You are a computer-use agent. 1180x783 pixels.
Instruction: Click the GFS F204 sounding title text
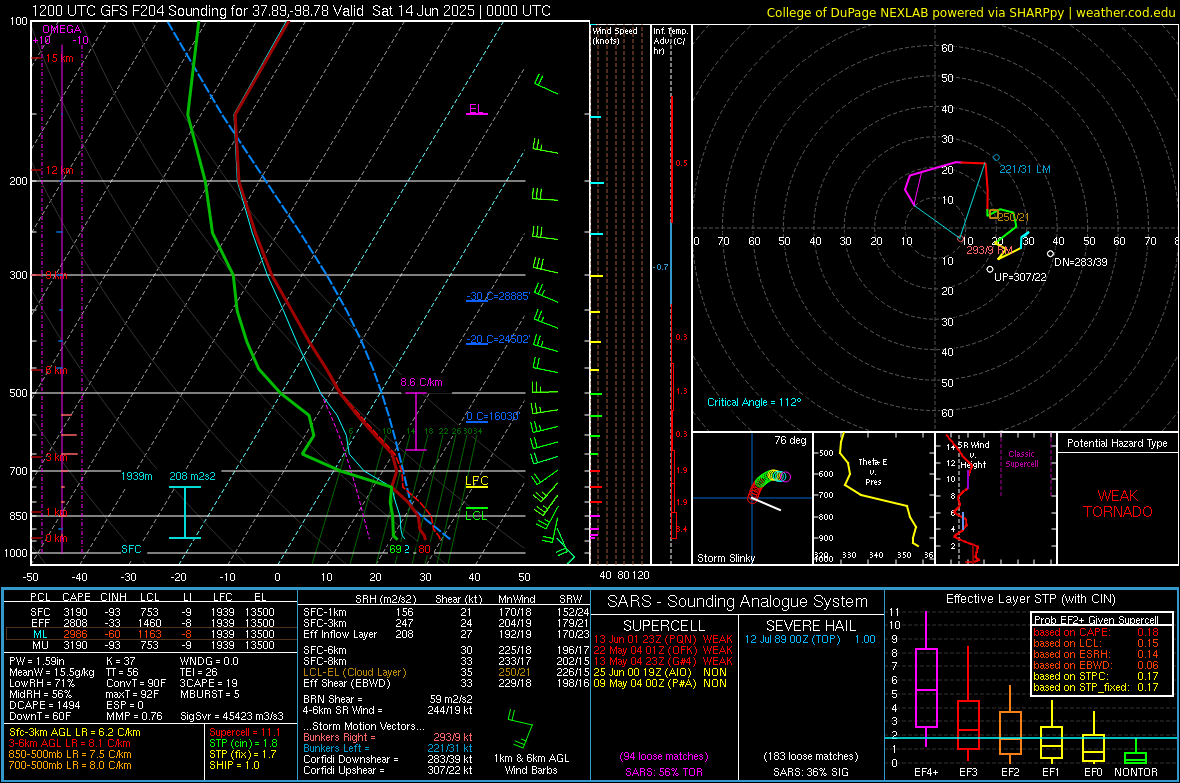pos(291,11)
